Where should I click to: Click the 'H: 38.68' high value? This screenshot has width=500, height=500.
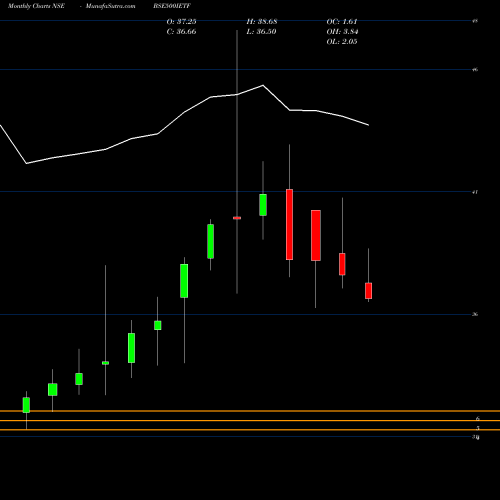[262, 22]
